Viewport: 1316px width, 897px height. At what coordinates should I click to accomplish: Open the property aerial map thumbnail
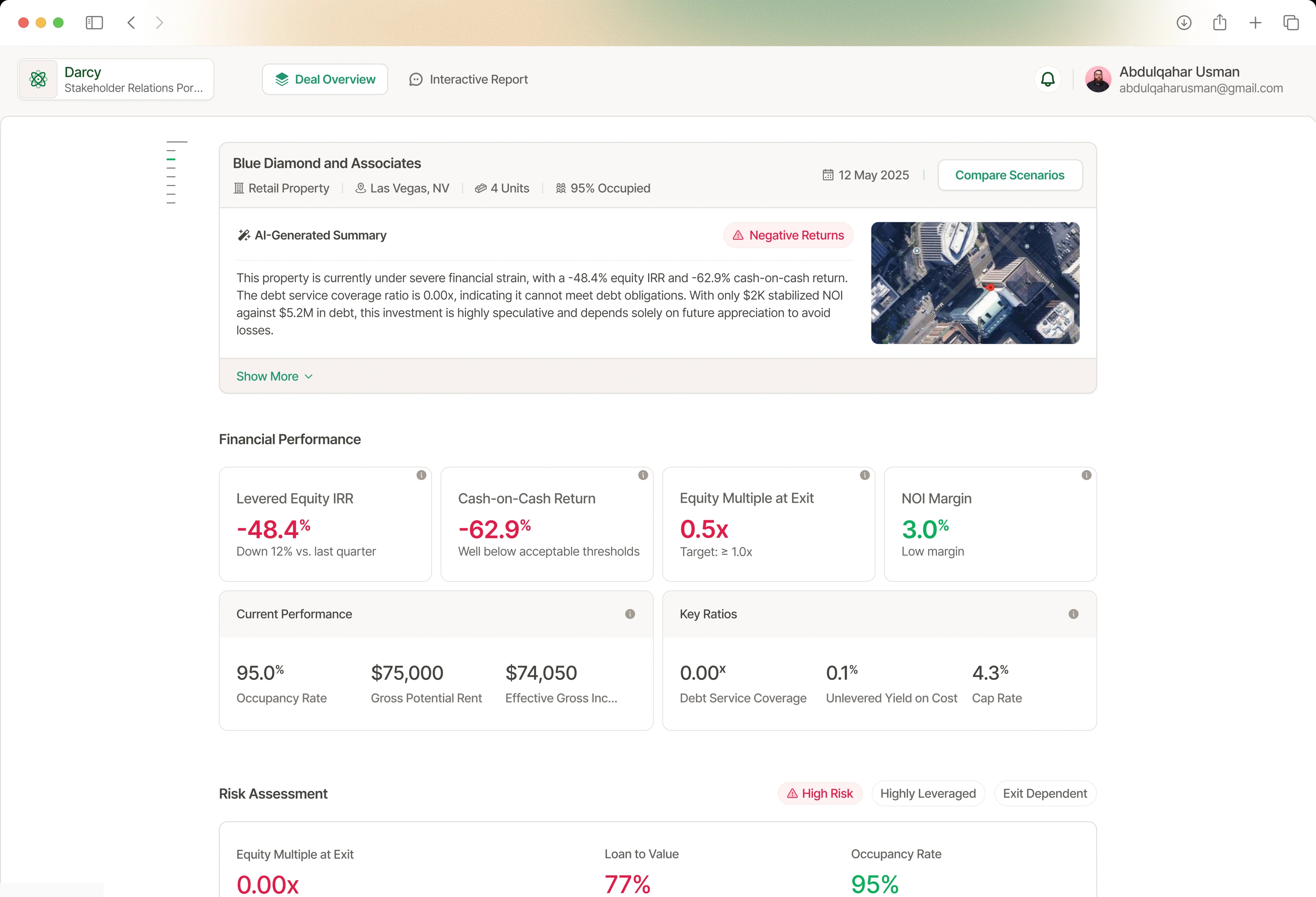(975, 283)
